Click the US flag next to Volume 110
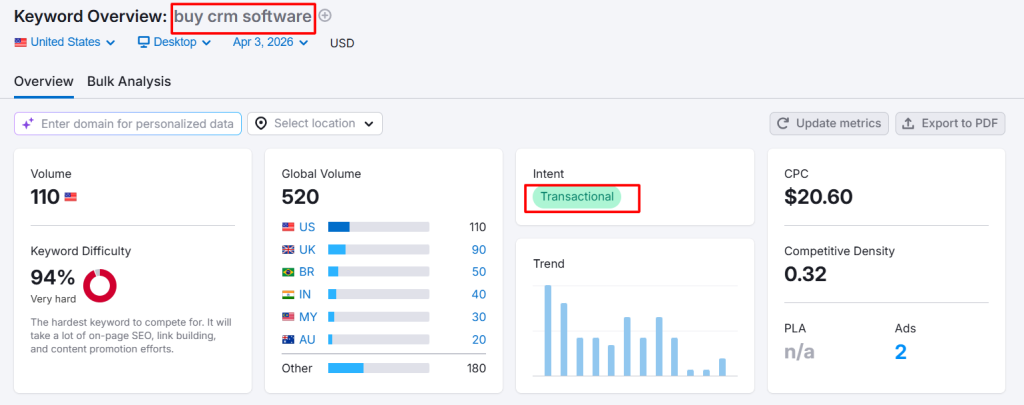Screen dimensions: 1024x405 [x=71, y=197]
